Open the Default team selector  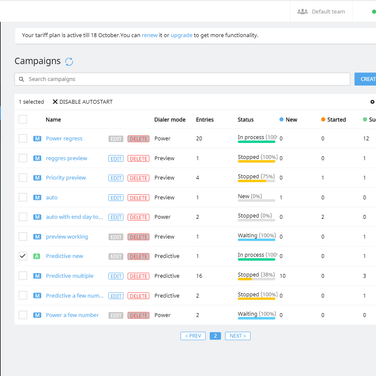[321, 12]
